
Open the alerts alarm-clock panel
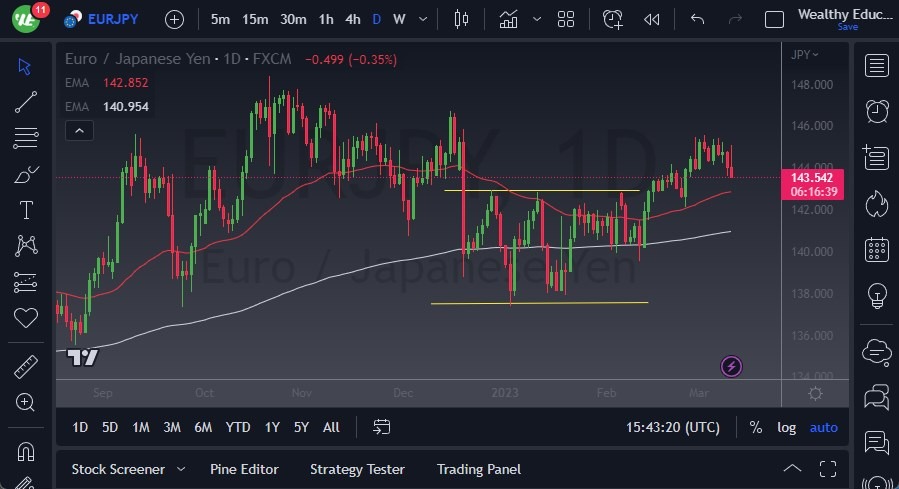877,110
